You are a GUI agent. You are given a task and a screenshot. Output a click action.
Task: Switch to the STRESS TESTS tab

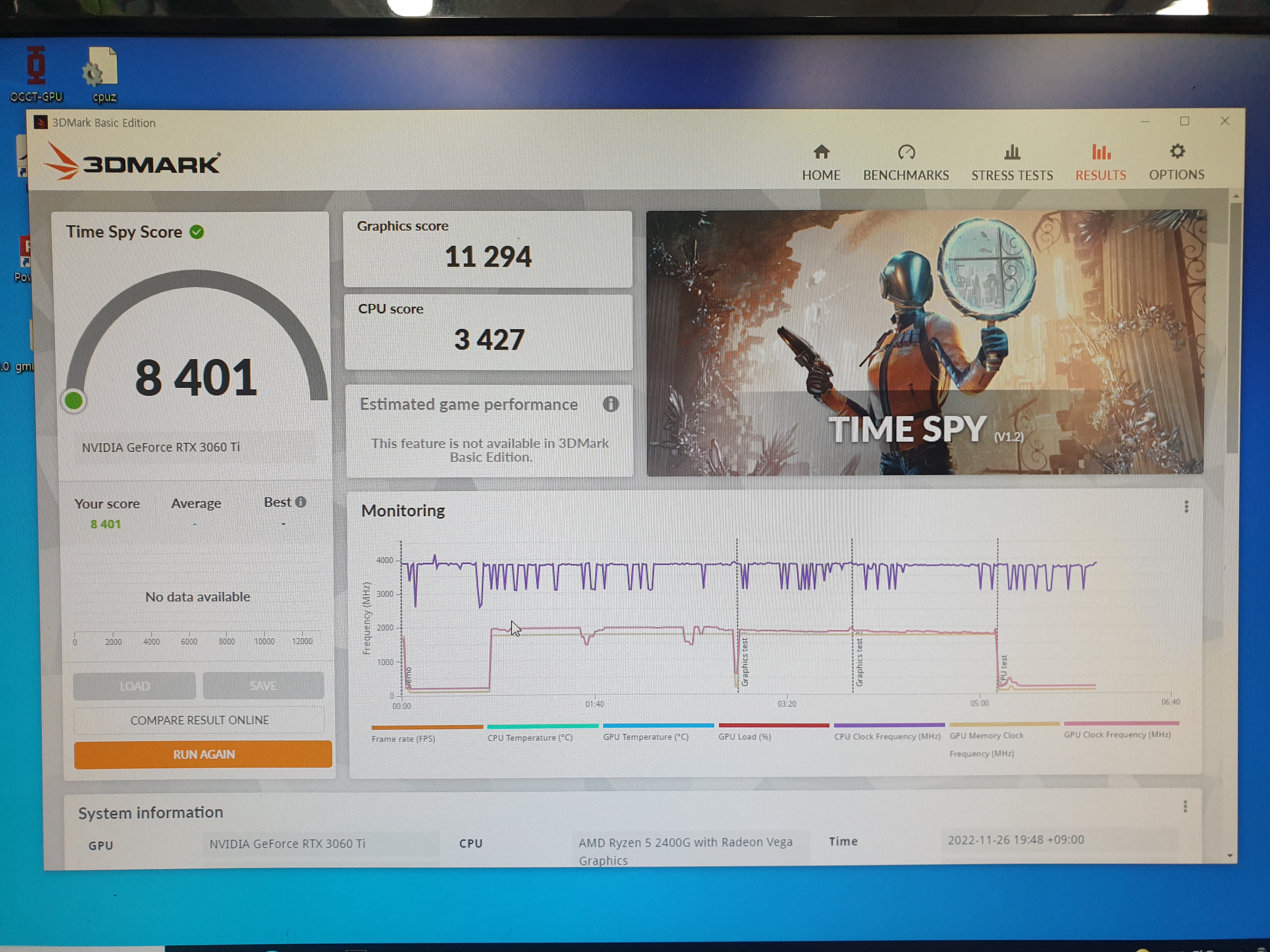(x=1012, y=163)
